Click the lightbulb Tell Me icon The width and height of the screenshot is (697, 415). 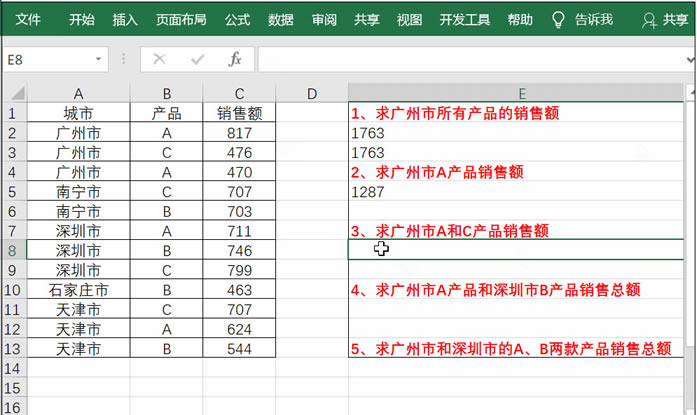click(x=558, y=19)
